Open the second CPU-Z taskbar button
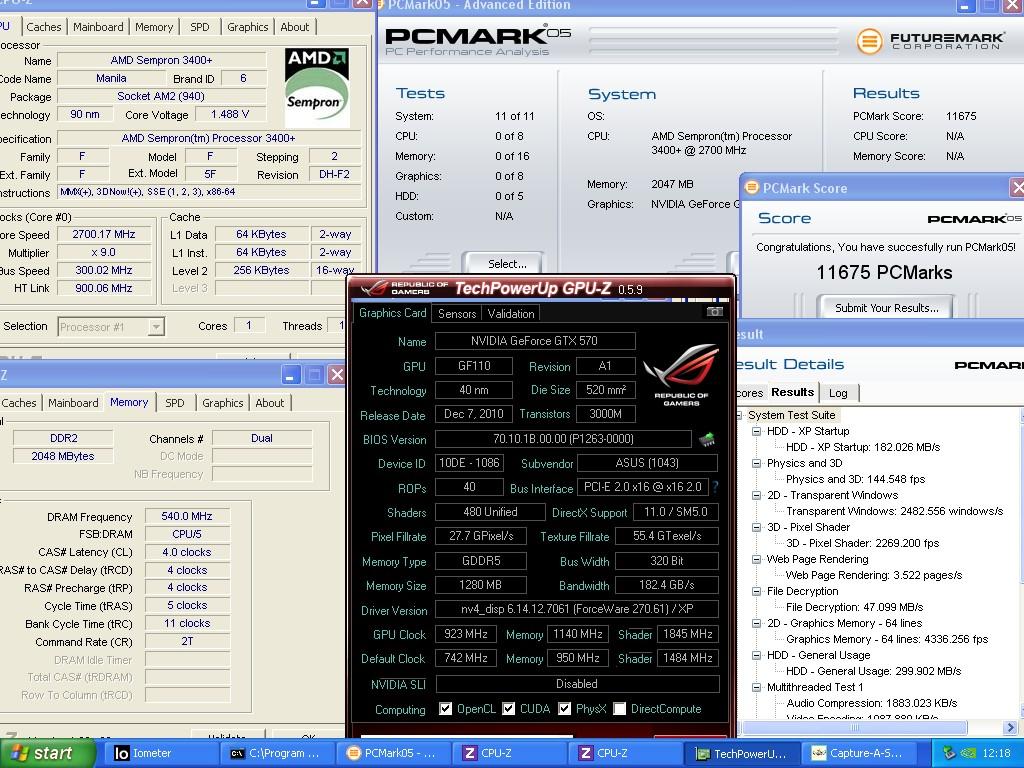Image resolution: width=1024 pixels, height=768 pixels. click(x=625, y=754)
